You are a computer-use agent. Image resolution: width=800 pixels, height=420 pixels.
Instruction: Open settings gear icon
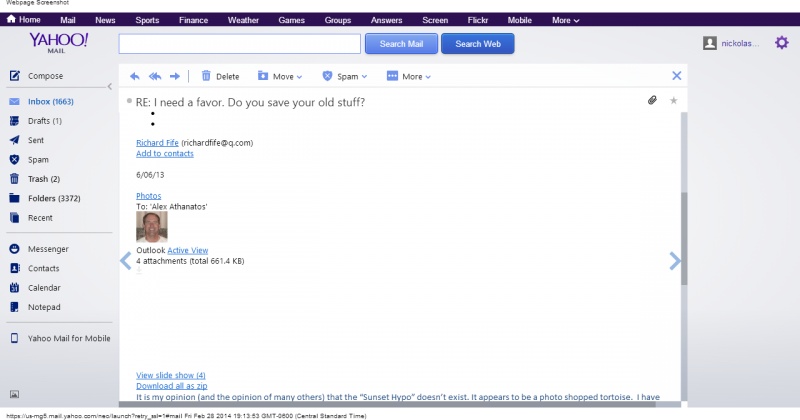(x=782, y=42)
